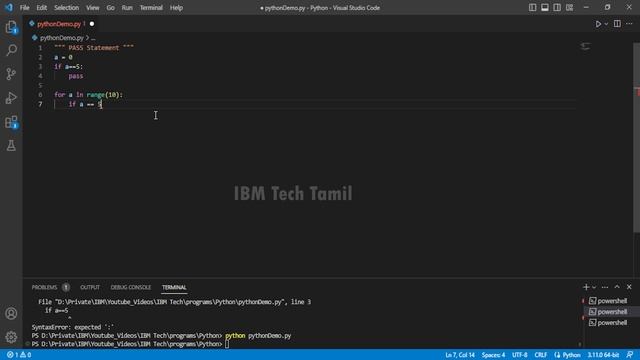Click the editor vertical scrollbar
The height and width of the screenshot is (360, 640).
pos(636,137)
